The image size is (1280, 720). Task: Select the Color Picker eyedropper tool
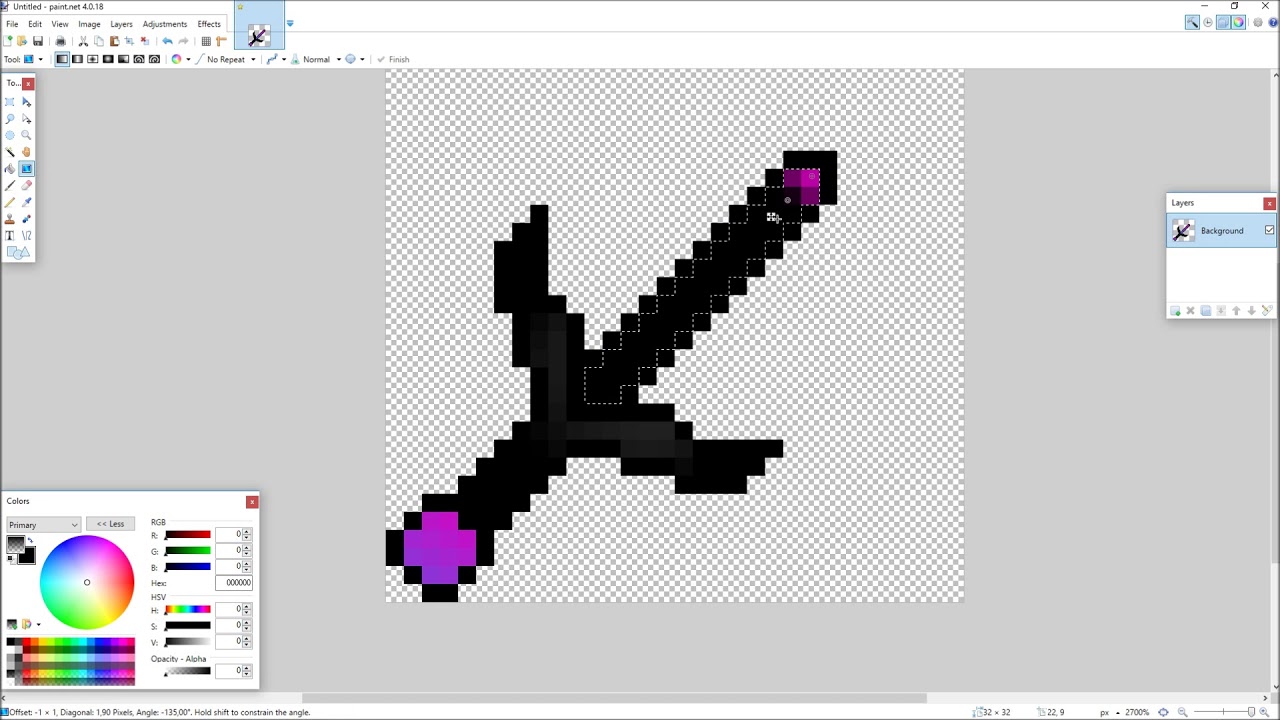[27, 202]
